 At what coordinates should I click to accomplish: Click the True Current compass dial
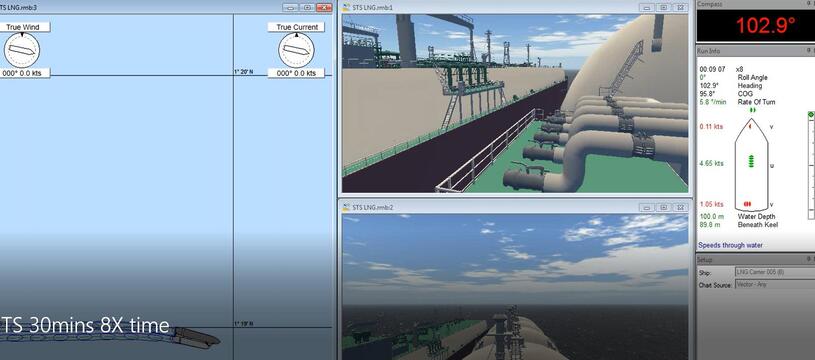296,50
